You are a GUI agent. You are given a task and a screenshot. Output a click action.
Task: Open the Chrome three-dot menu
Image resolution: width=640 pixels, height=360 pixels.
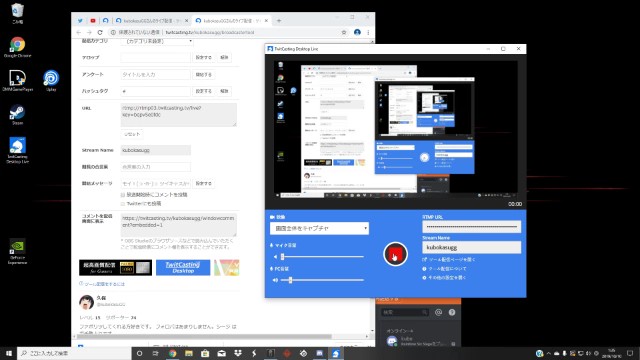click(x=368, y=32)
